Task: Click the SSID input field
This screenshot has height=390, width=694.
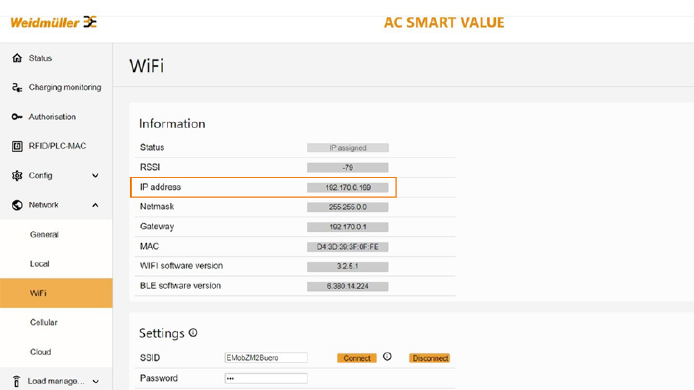Action: pyautogui.click(x=266, y=358)
